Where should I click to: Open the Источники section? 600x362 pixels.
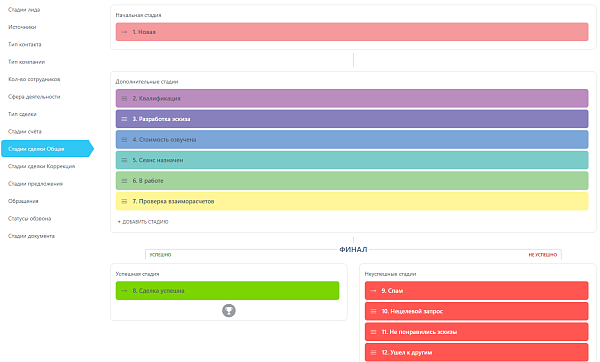pos(22,27)
